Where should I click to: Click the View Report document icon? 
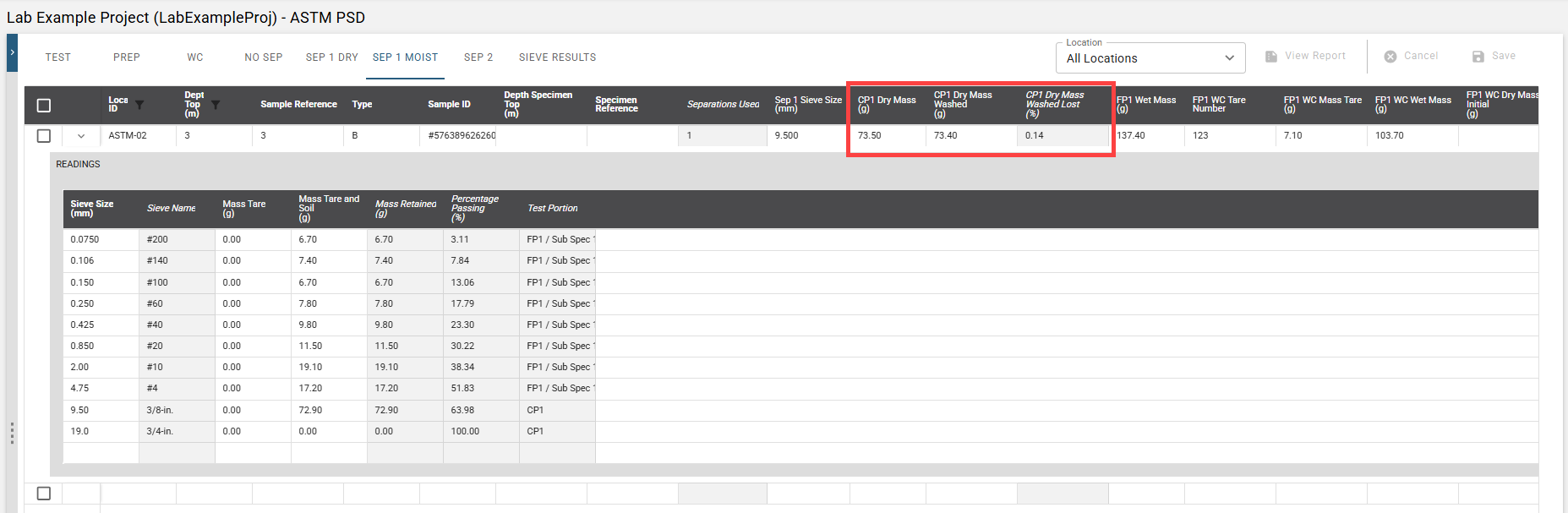(x=1270, y=57)
